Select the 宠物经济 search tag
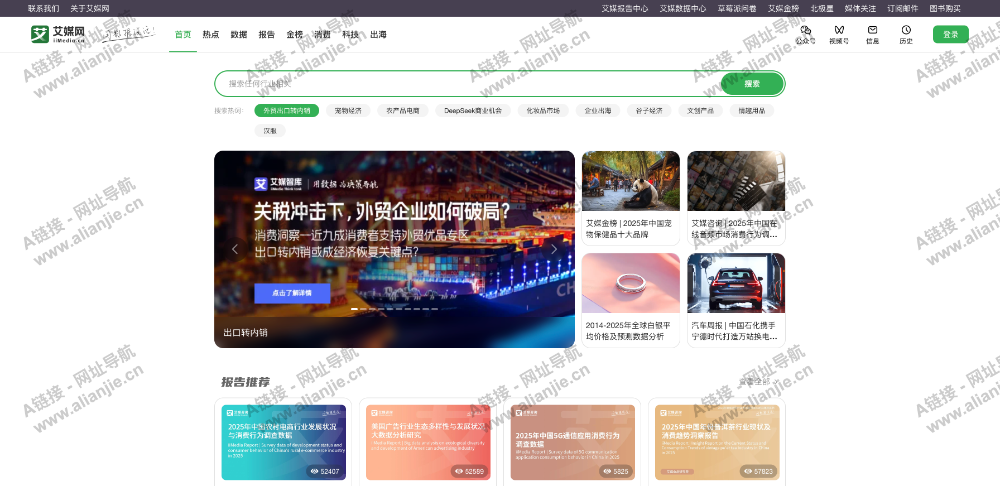This screenshot has height=486, width=1000. 348,110
